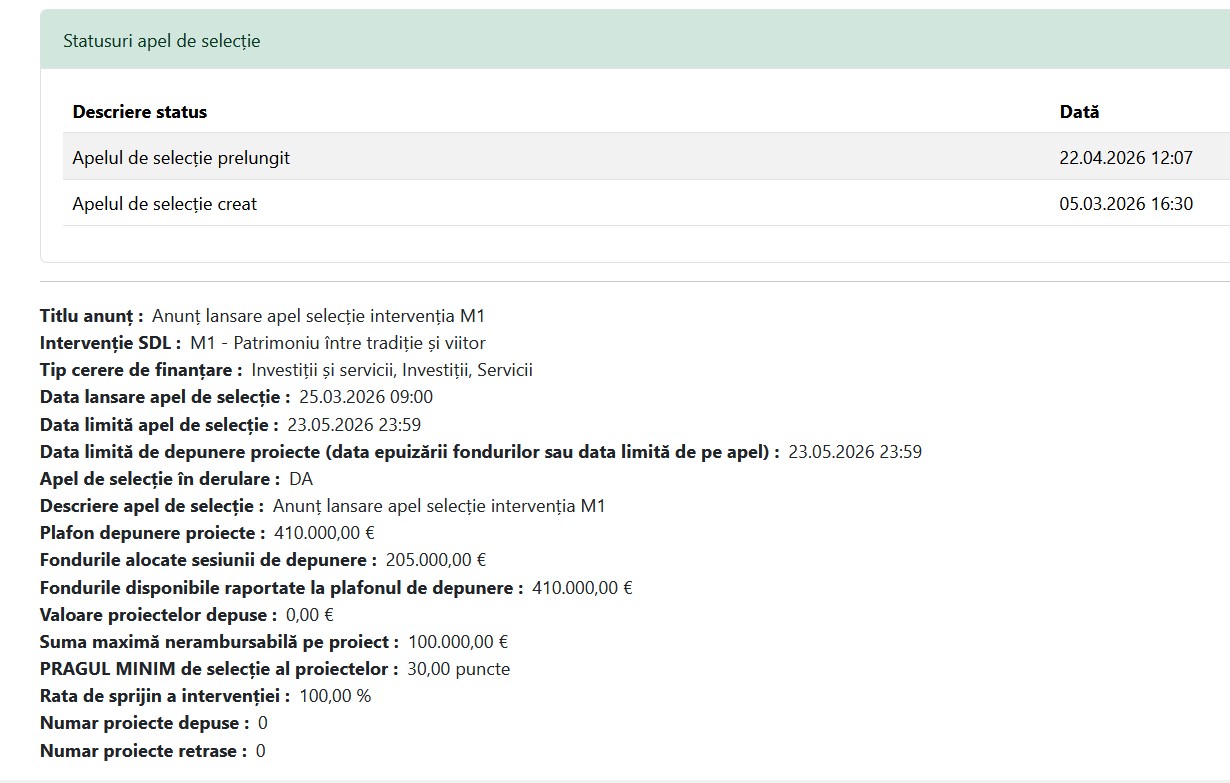Click the 'Plafon depunere proiecte' label
Viewport: 1230px width, 783px height.
153,533
